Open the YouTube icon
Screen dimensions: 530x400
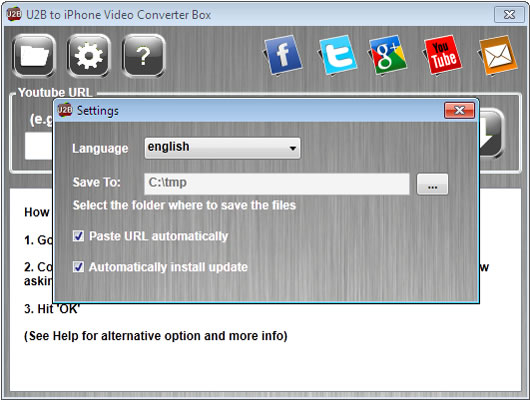pos(442,55)
